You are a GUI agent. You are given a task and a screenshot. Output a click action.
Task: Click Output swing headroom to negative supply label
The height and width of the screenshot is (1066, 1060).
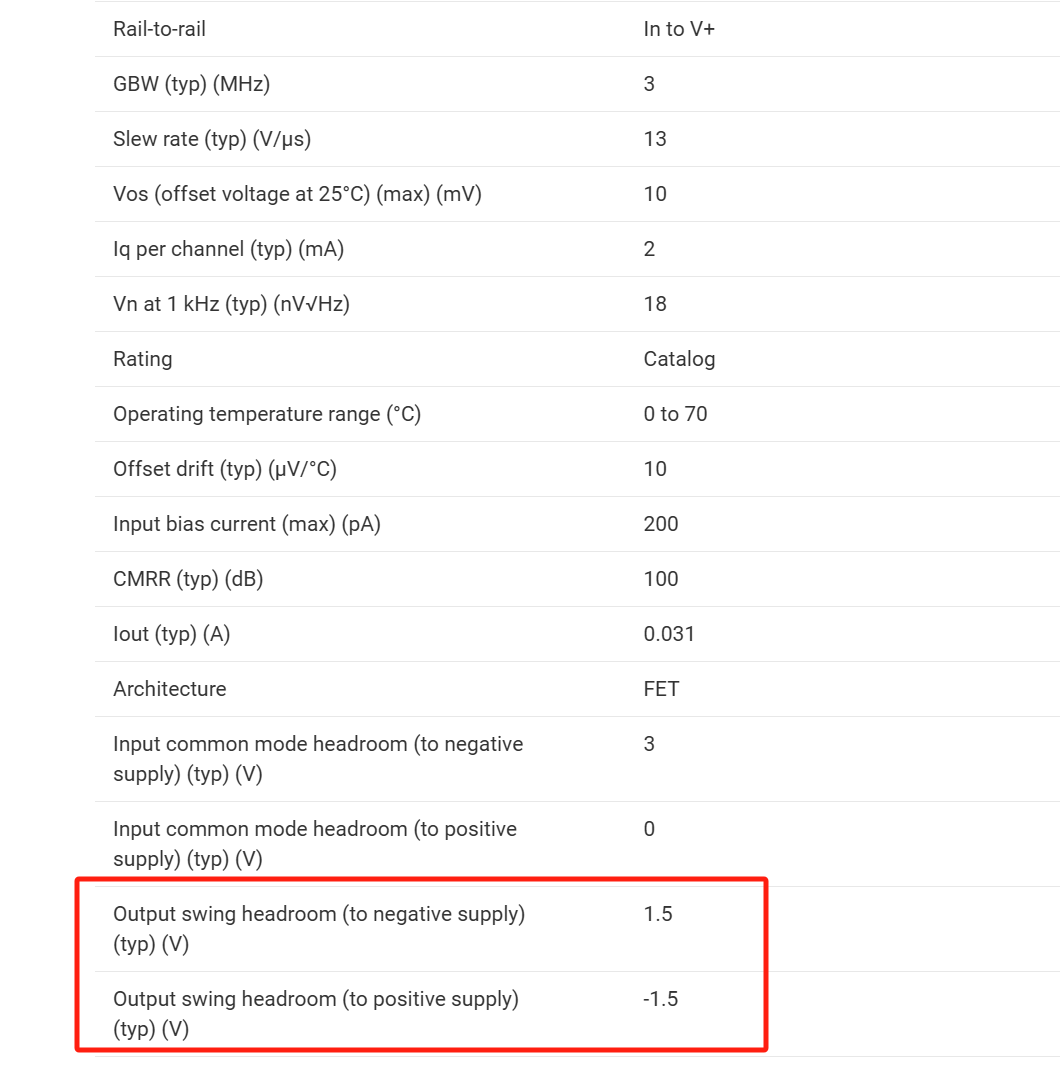(318, 929)
